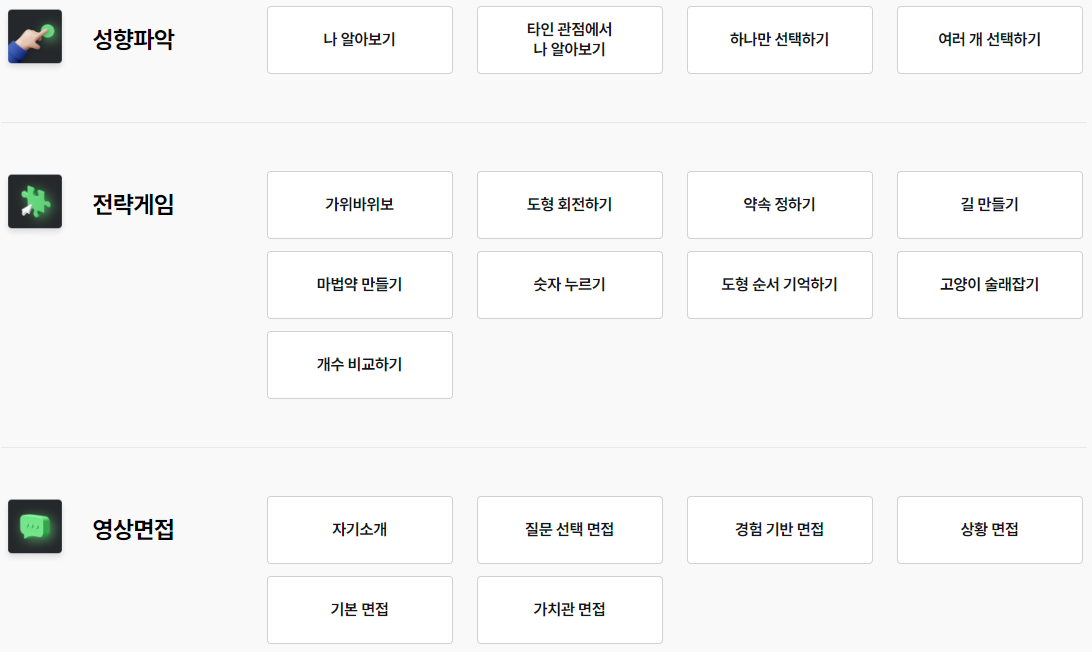Open the 도형 회전하기 game
Screen dimensions: 1092x652
click(569, 205)
